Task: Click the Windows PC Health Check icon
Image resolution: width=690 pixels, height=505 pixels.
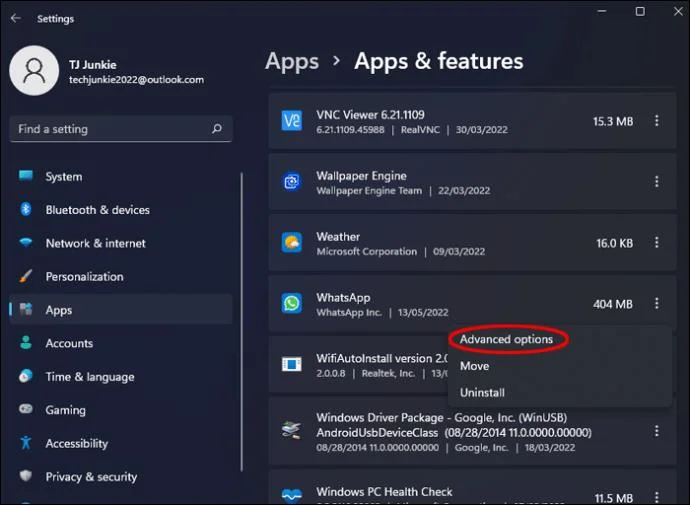Action: tap(292, 496)
